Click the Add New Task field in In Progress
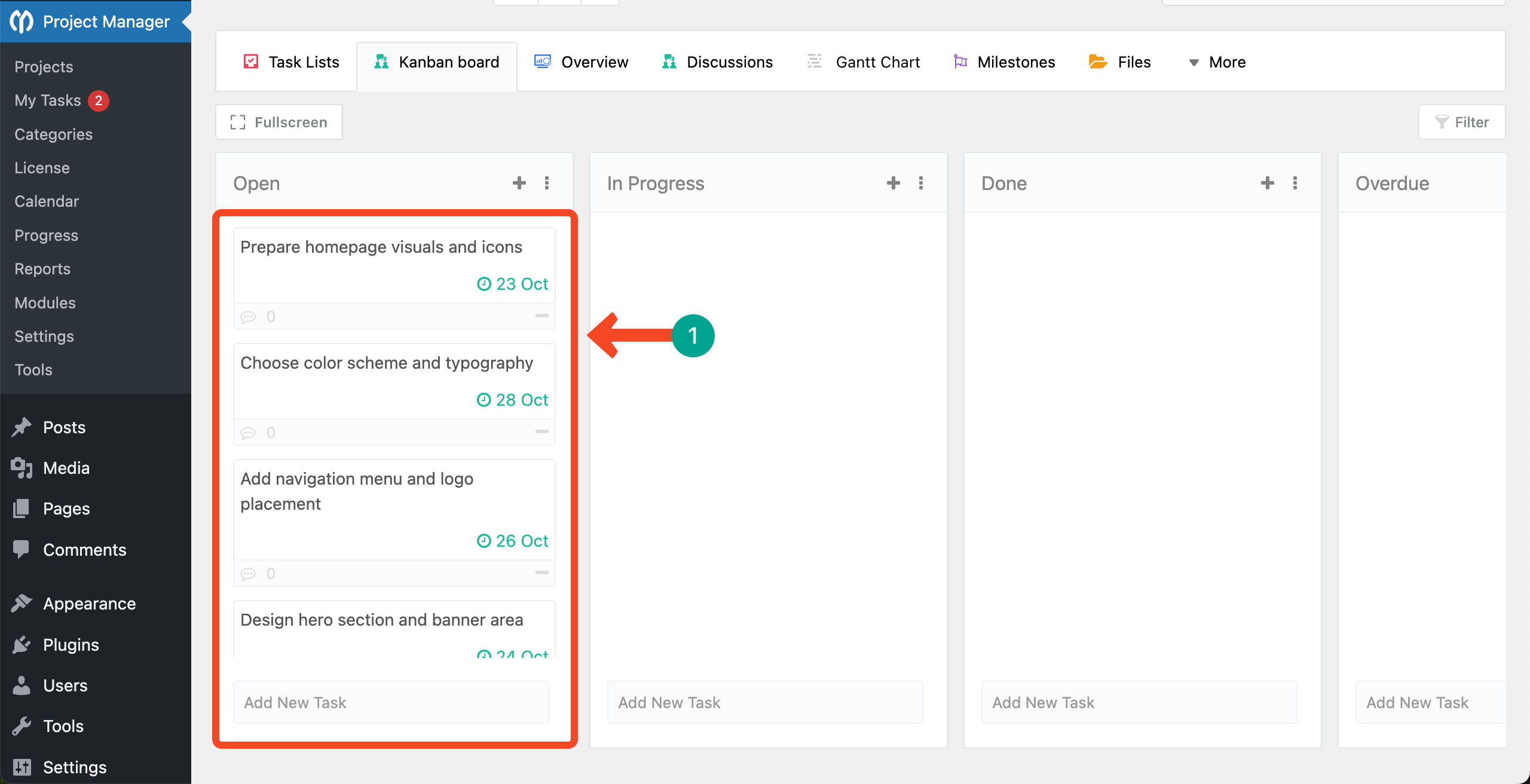Screen dimensions: 1530x784 [764, 702]
